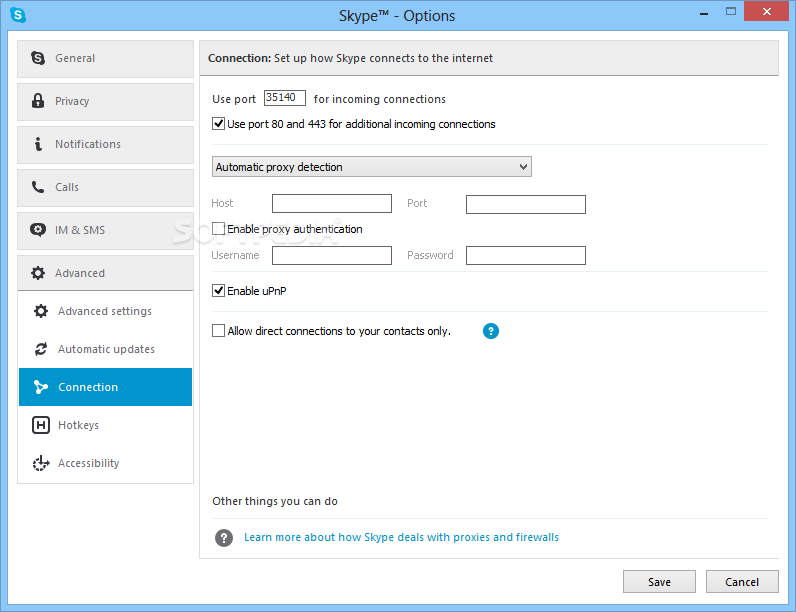Collapse the Advanced section header
Image resolution: width=796 pixels, height=612 pixels.
(106, 274)
